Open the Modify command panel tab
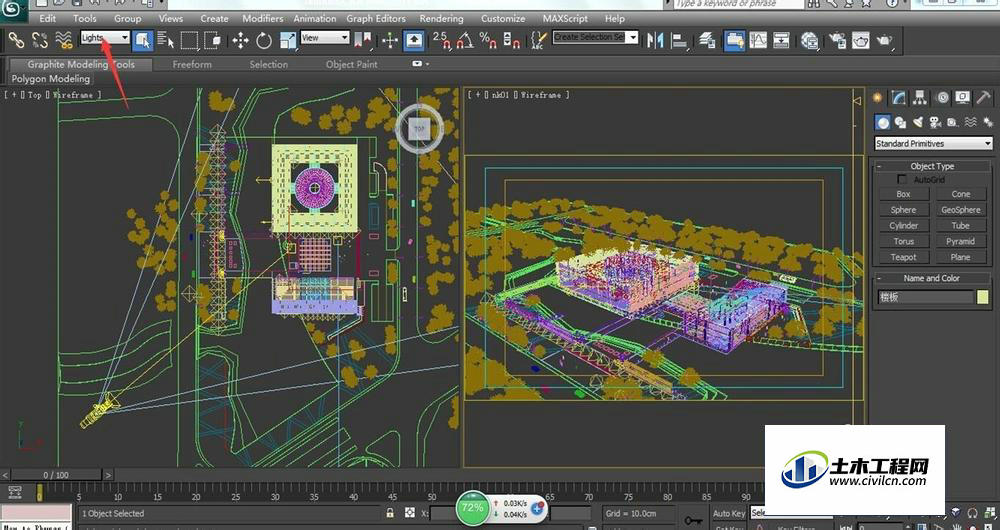 [899, 98]
